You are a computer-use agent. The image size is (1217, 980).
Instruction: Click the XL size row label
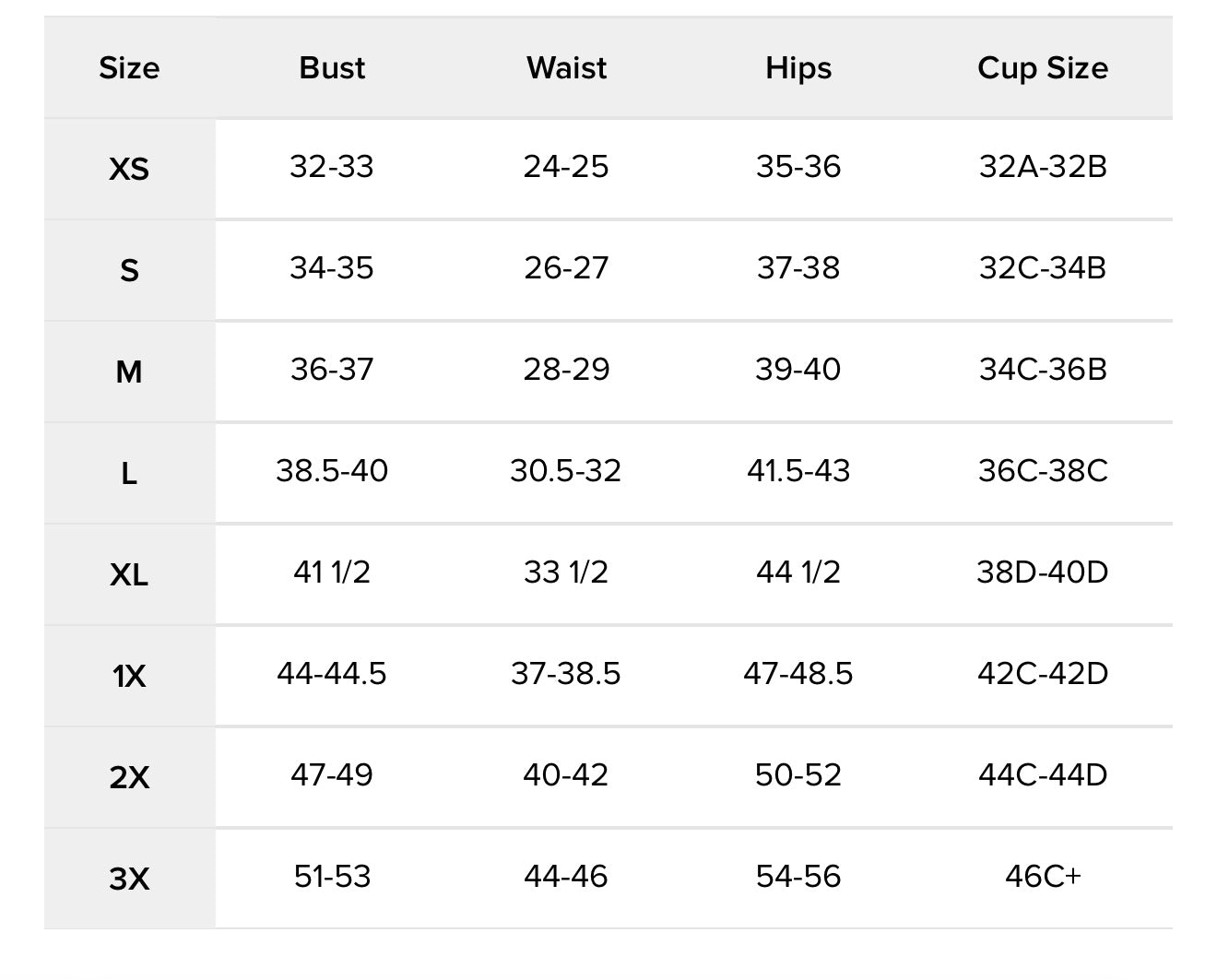click(x=129, y=574)
